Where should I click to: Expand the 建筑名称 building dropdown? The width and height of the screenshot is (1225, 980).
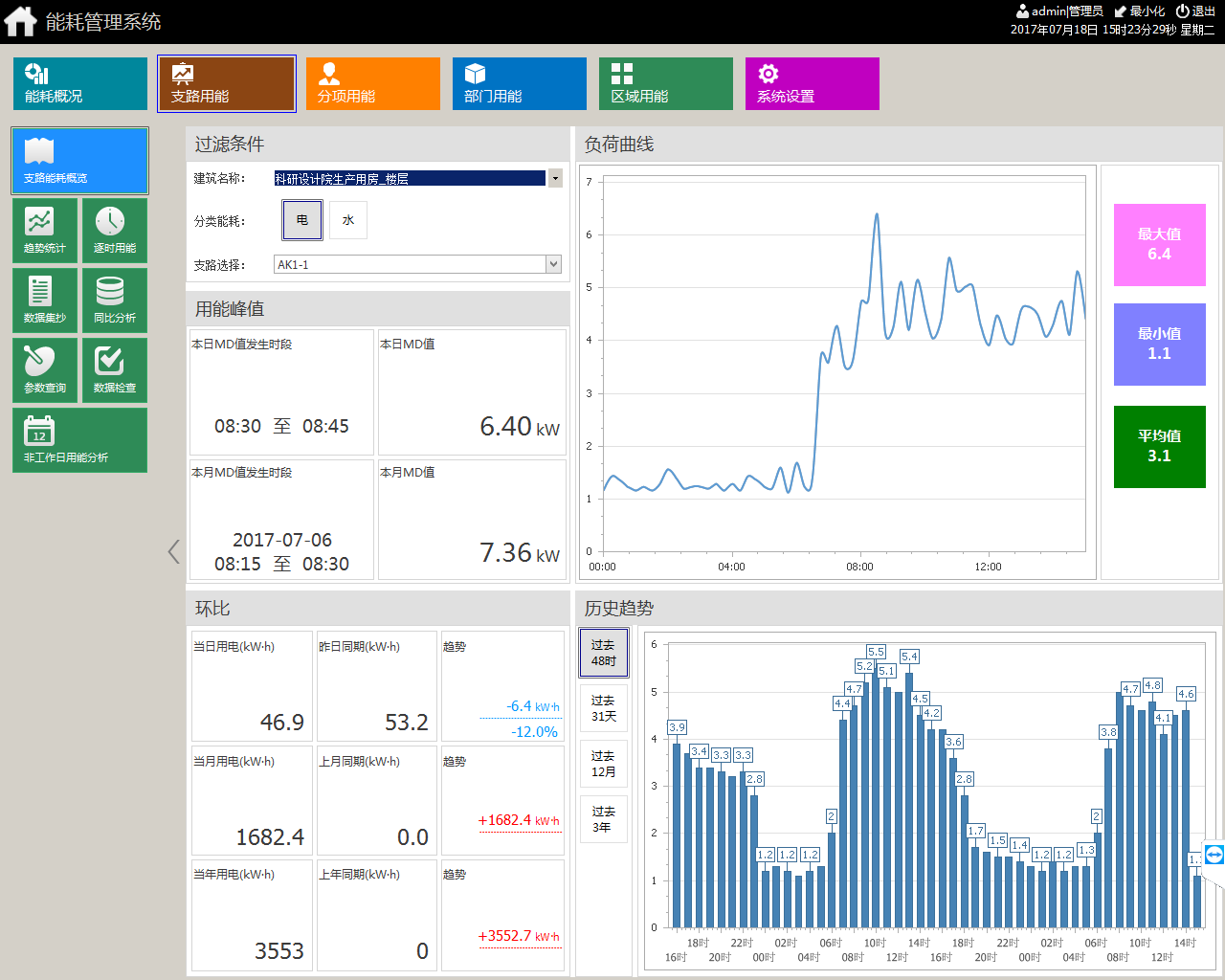(554, 178)
